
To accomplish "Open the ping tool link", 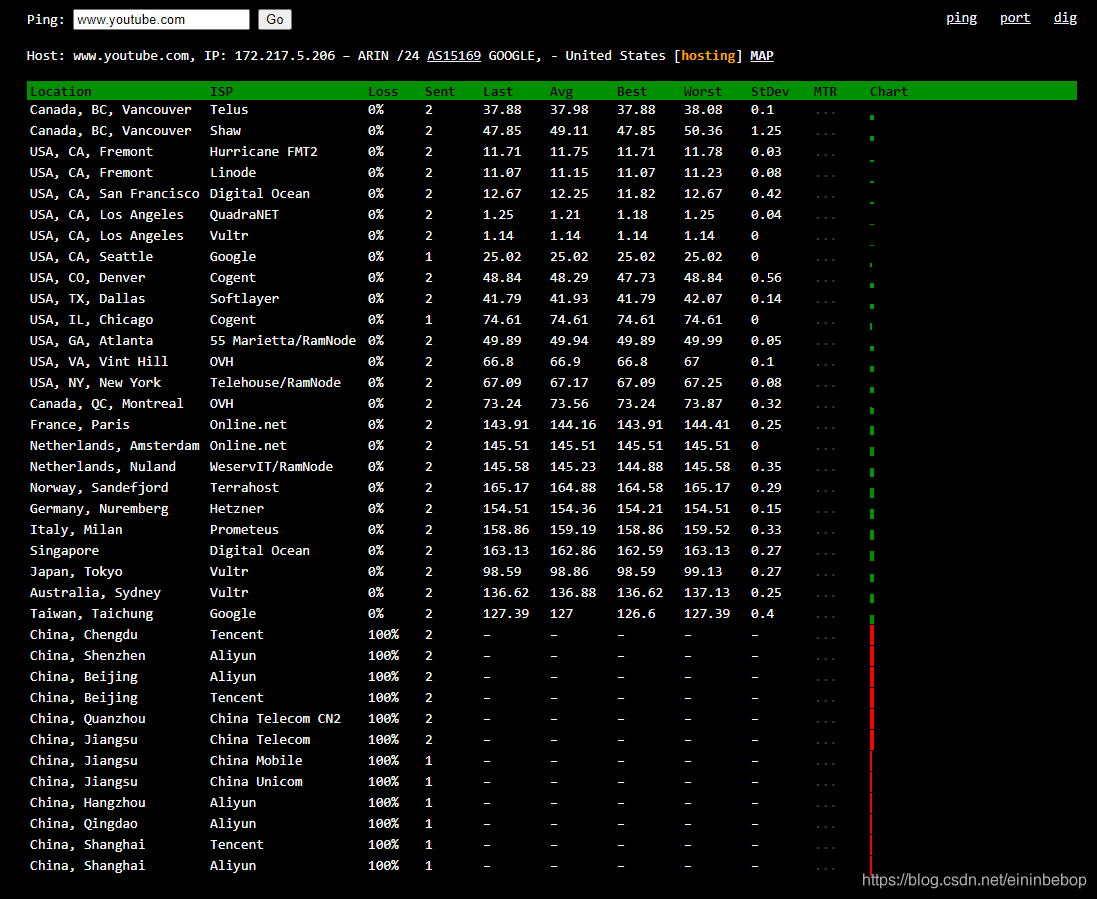I will [x=961, y=18].
